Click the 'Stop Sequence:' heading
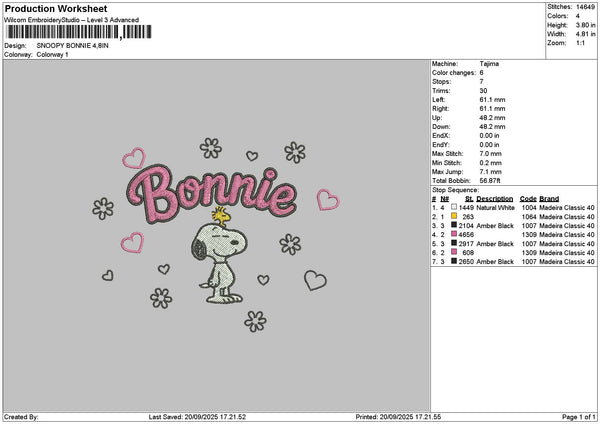Viewport: 600px width, 424px height. [x=455, y=190]
